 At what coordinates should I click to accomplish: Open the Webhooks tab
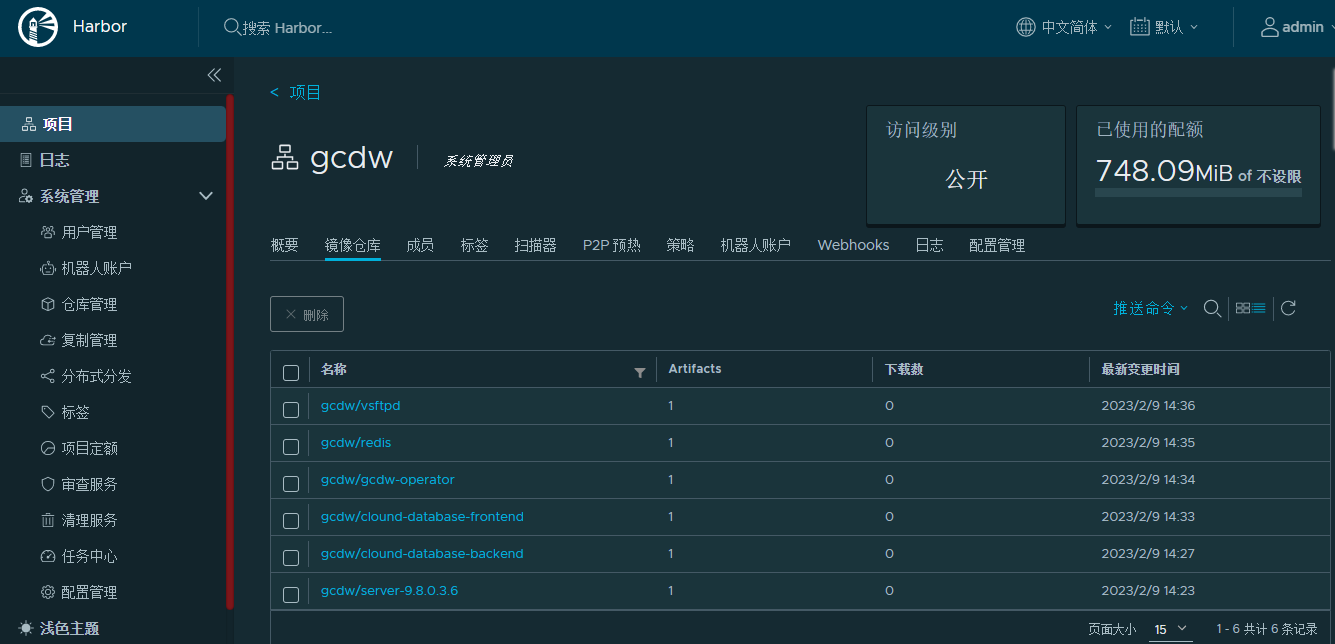[853, 244]
